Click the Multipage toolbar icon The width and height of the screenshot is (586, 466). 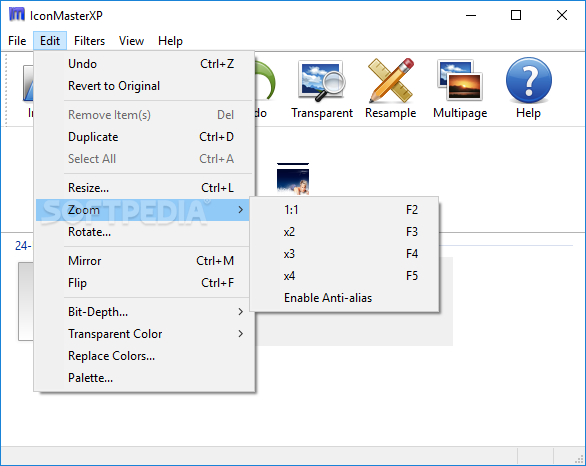460,89
